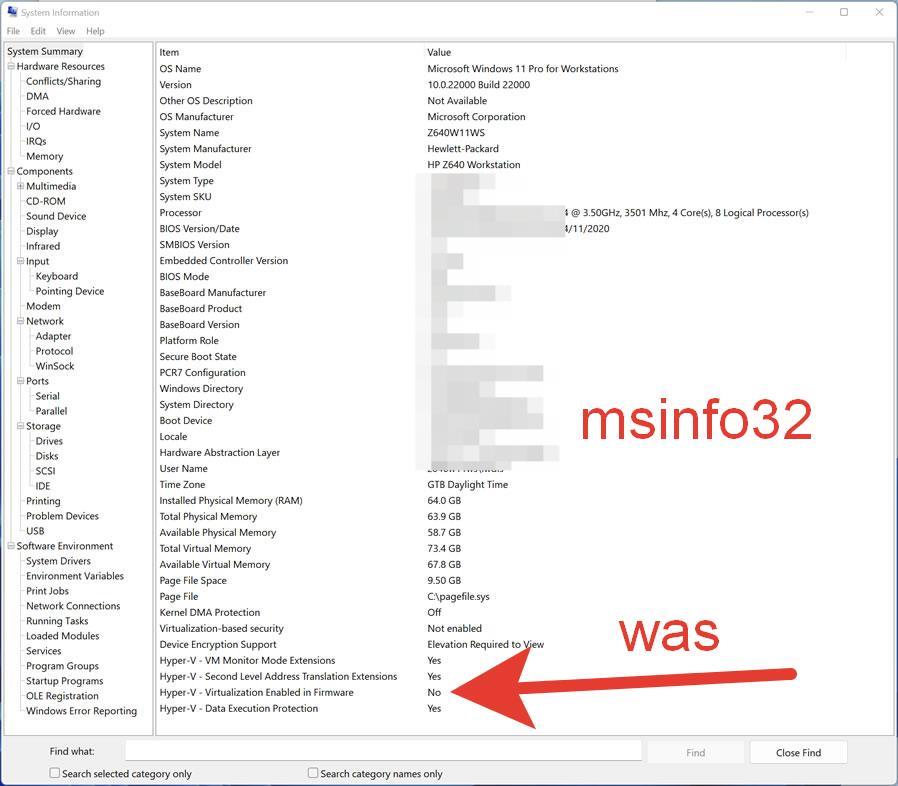Select the SCSI category

pos(45,471)
